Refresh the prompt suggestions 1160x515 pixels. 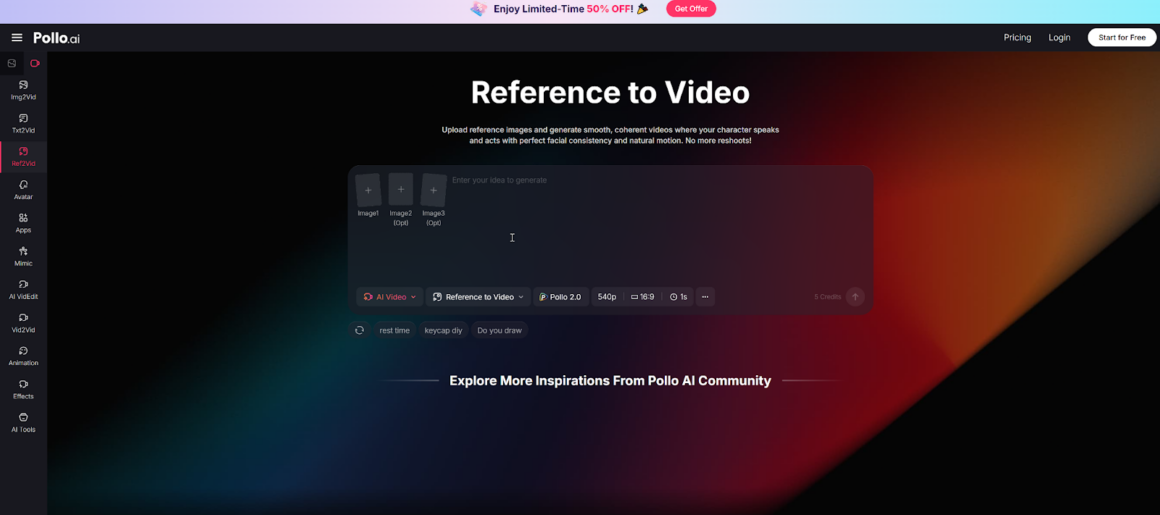click(359, 330)
